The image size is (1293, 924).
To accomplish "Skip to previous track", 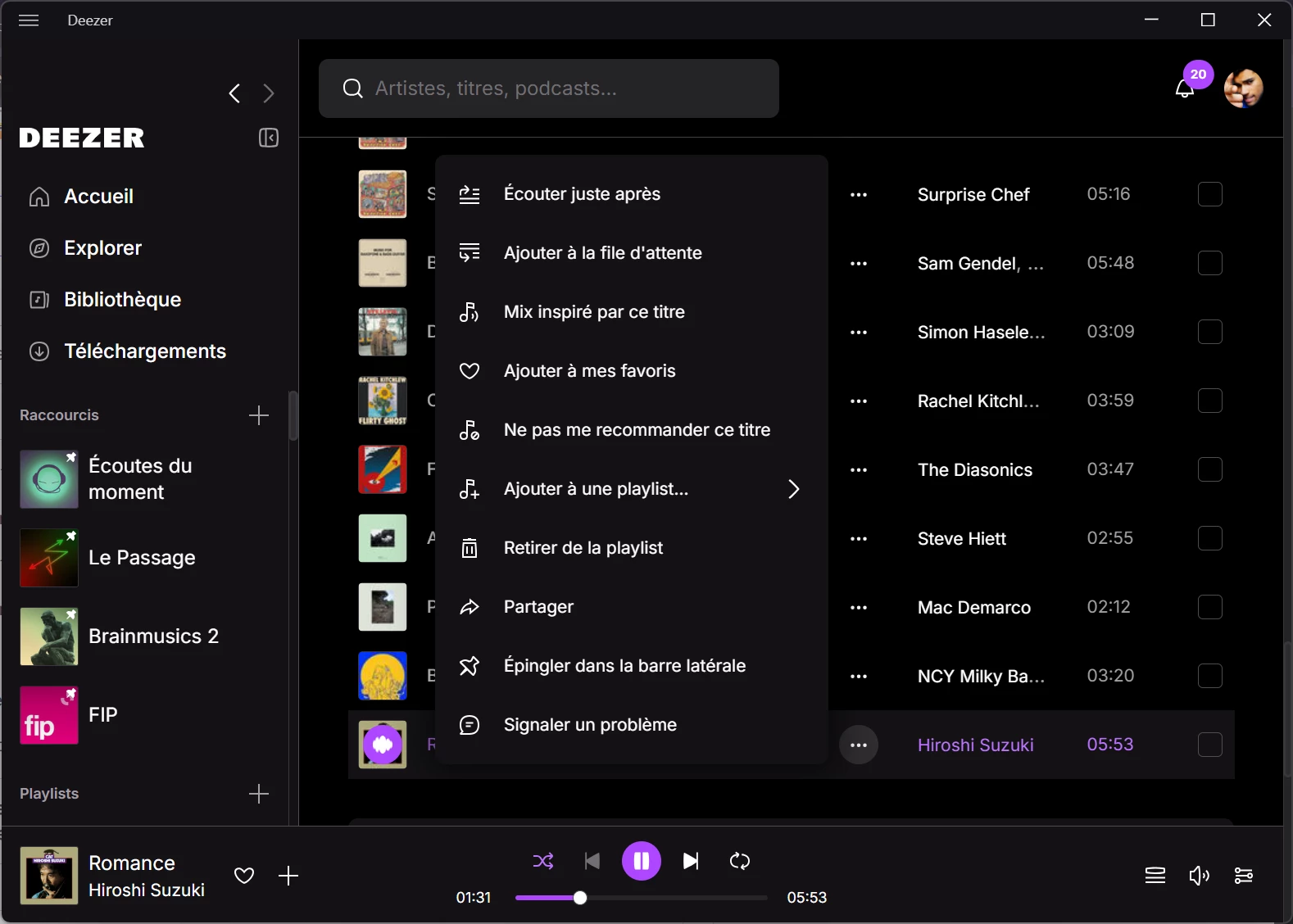I will 592,861.
